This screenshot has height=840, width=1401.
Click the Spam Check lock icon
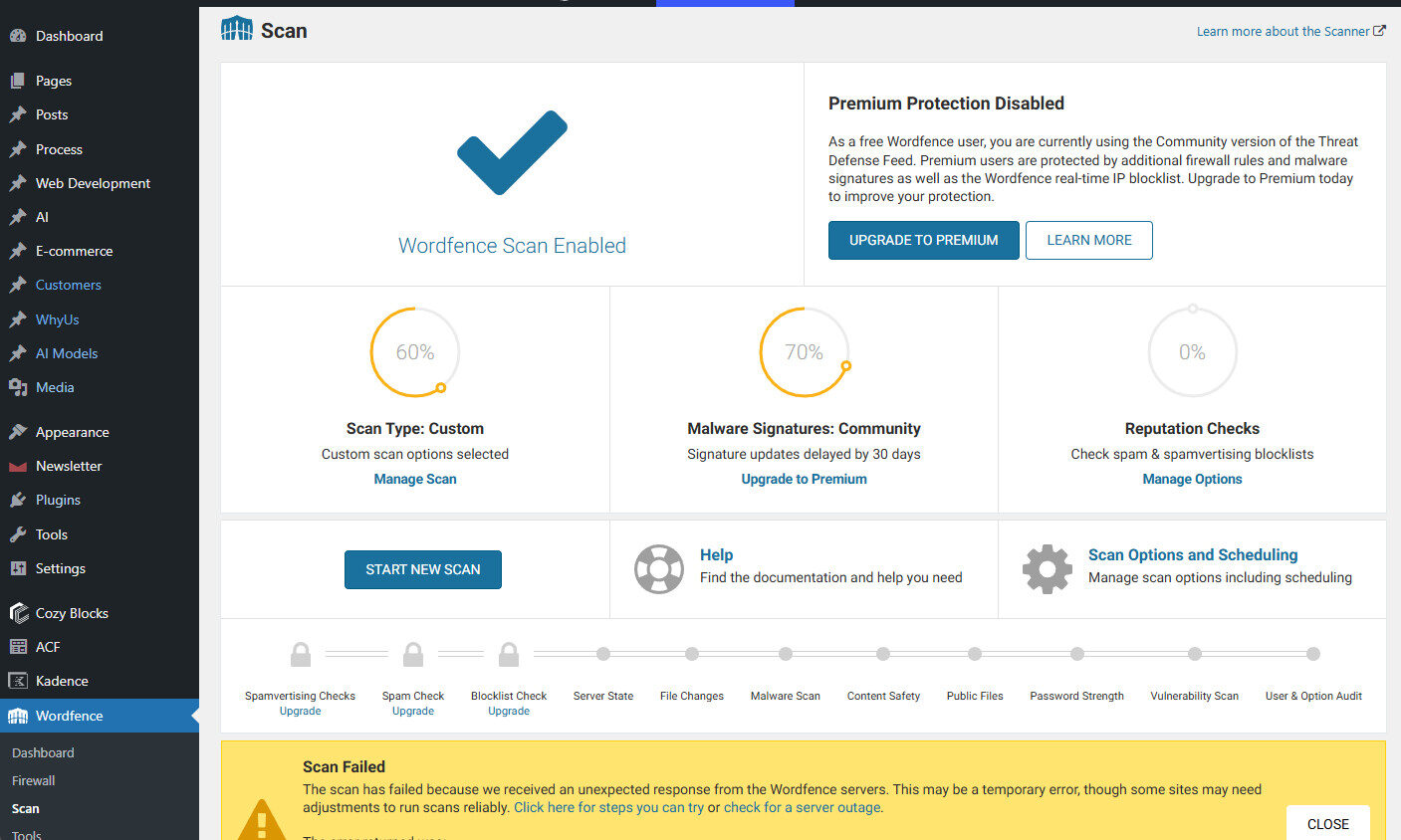tap(413, 654)
